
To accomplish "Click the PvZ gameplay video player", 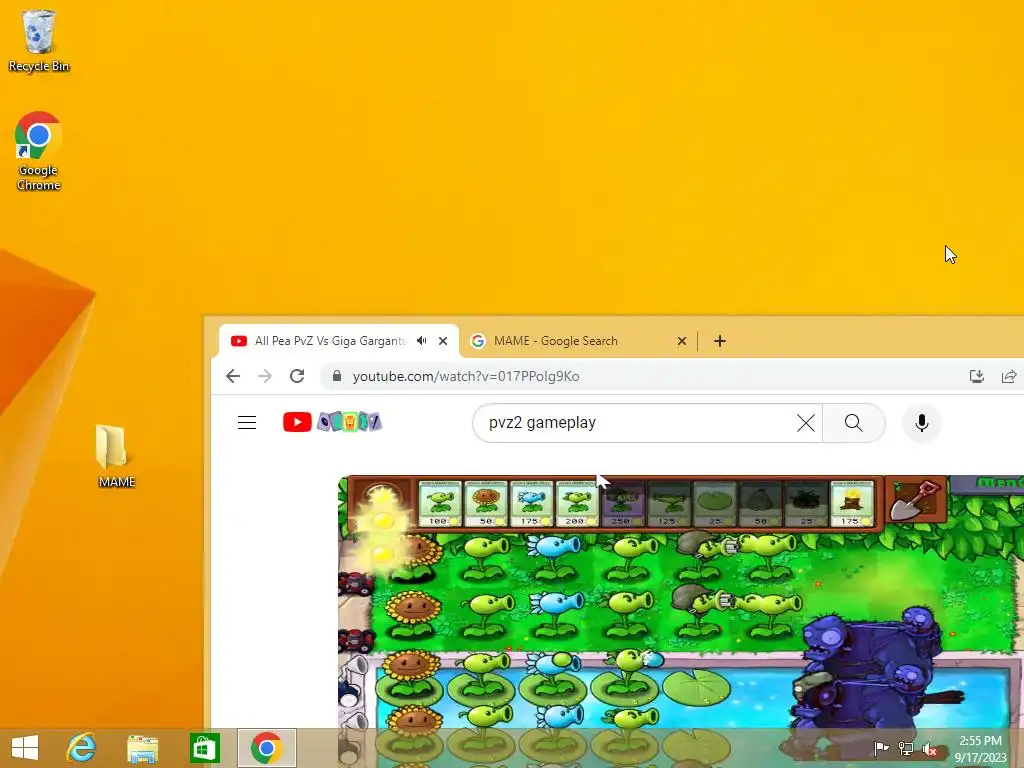I will 680,620.
